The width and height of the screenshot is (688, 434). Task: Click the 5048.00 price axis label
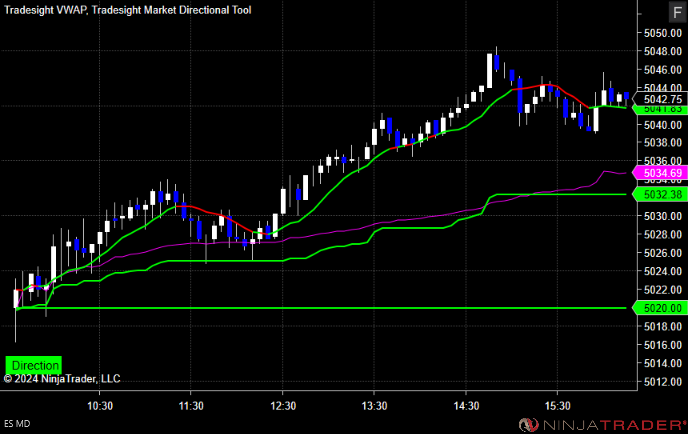(x=663, y=51)
